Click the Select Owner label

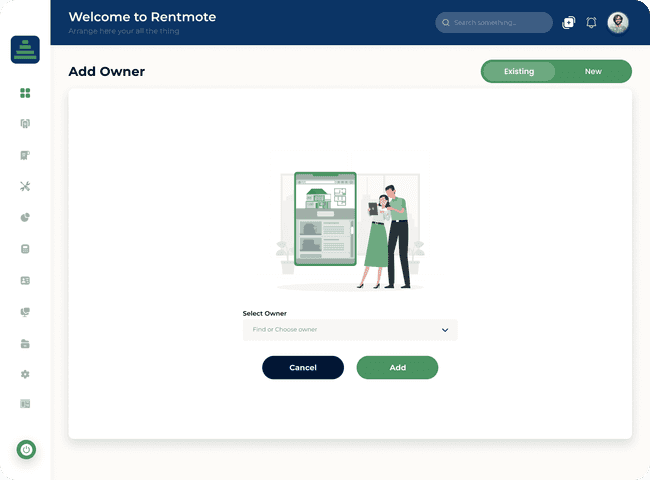coord(264,313)
